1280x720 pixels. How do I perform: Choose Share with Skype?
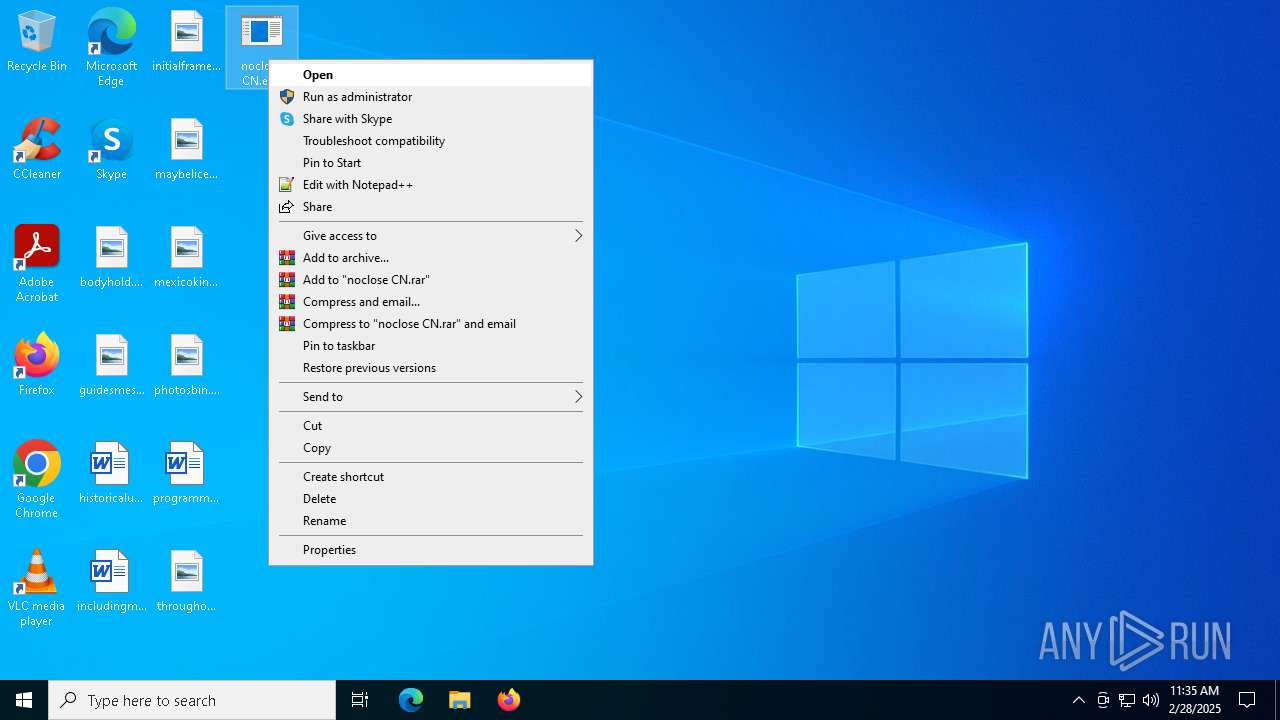coord(431,118)
